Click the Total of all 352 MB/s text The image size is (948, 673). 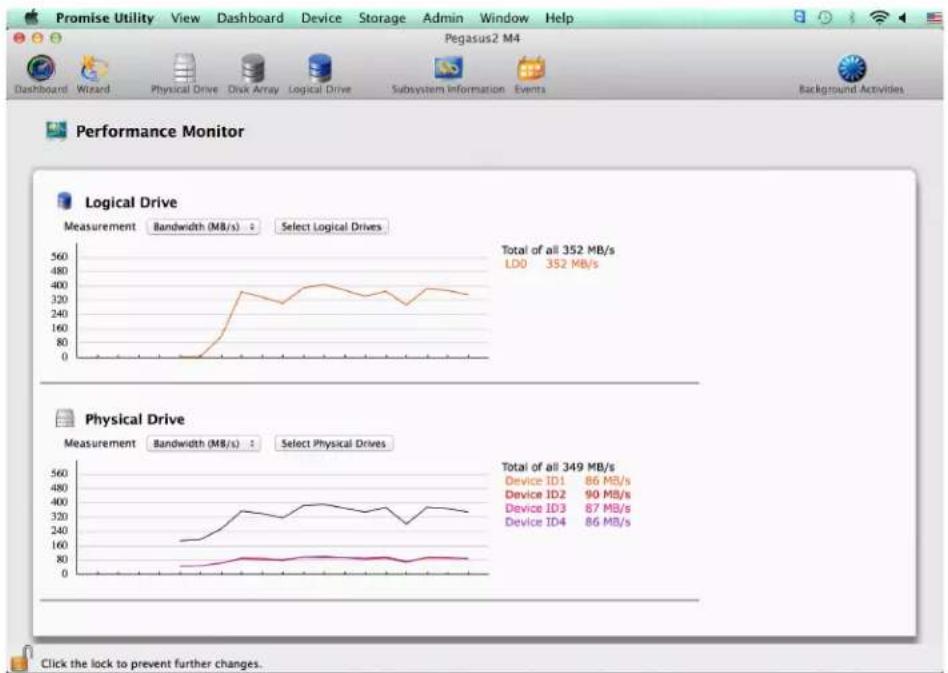[x=558, y=250]
